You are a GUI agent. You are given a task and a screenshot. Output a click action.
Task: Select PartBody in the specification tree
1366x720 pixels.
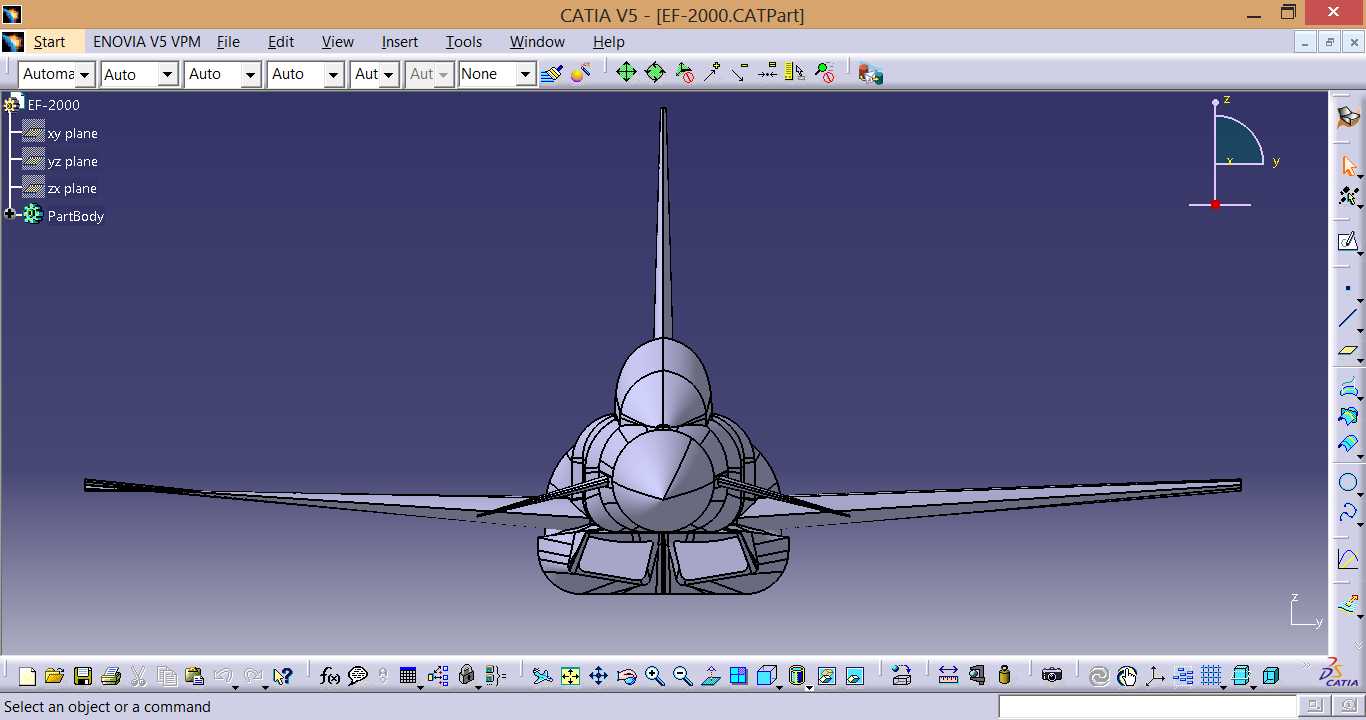point(76,216)
